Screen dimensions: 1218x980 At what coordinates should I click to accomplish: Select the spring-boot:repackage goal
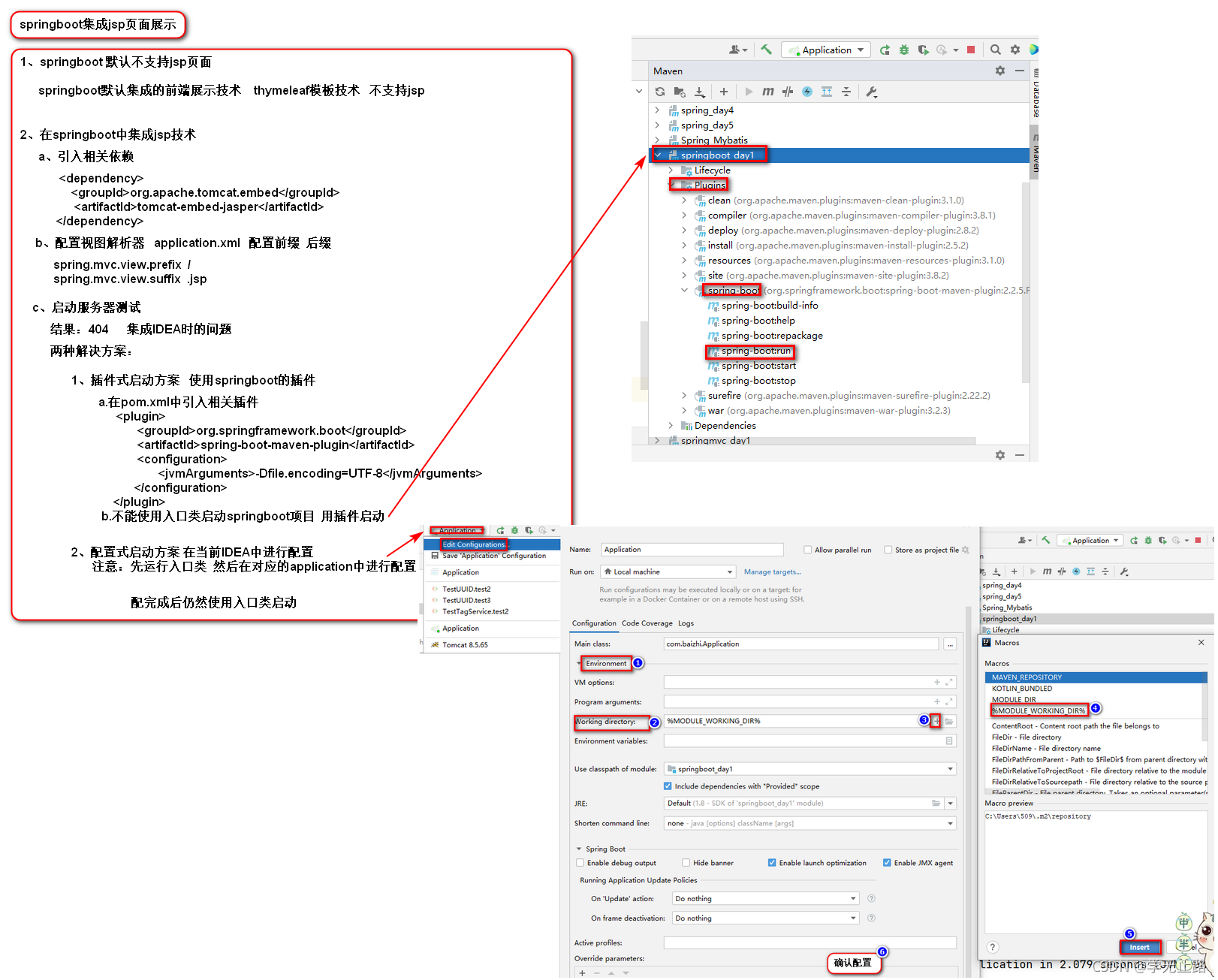click(x=771, y=336)
